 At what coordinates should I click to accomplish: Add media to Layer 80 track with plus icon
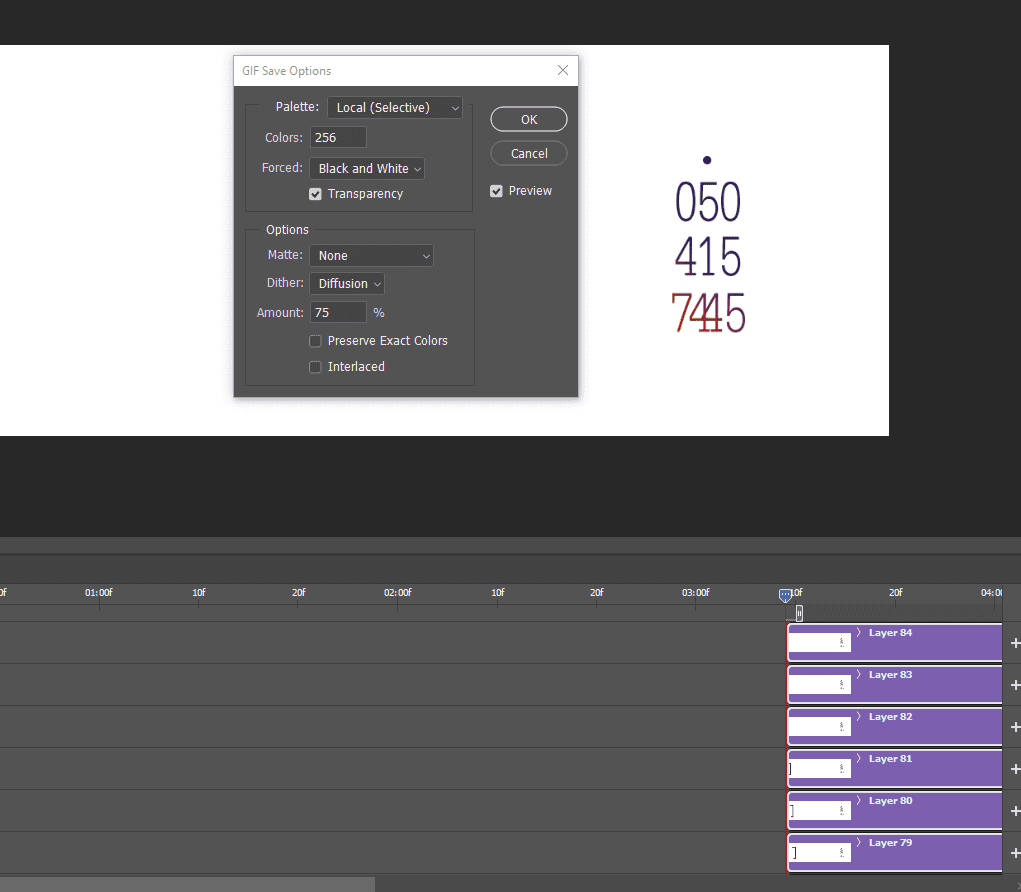pyautogui.click(x=1014, y=811)
